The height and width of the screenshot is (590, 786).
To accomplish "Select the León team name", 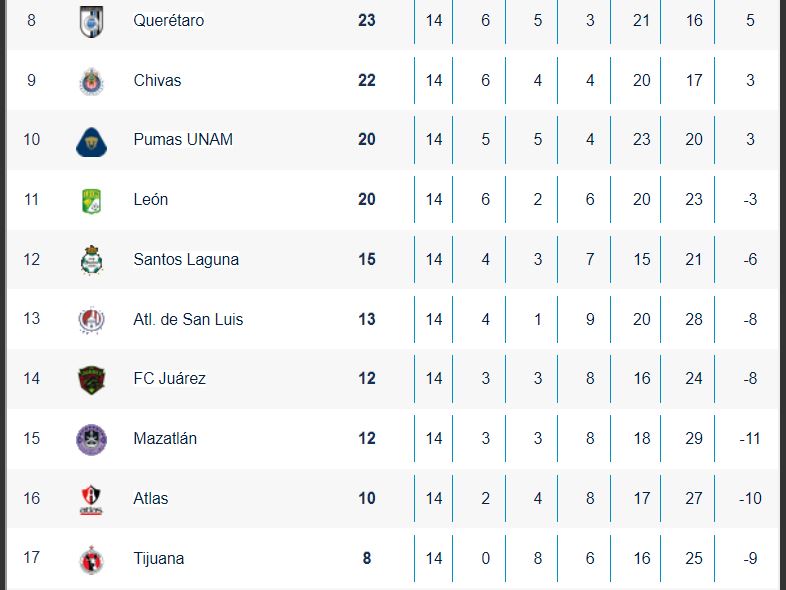I will [151, 200].
